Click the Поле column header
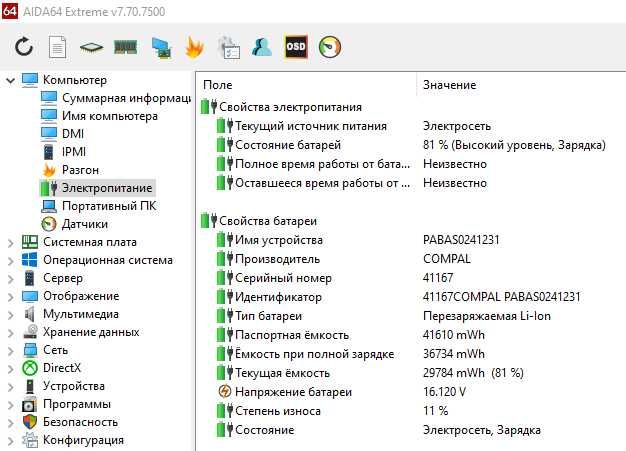This screenshot has width=626, height=451. 306,85
